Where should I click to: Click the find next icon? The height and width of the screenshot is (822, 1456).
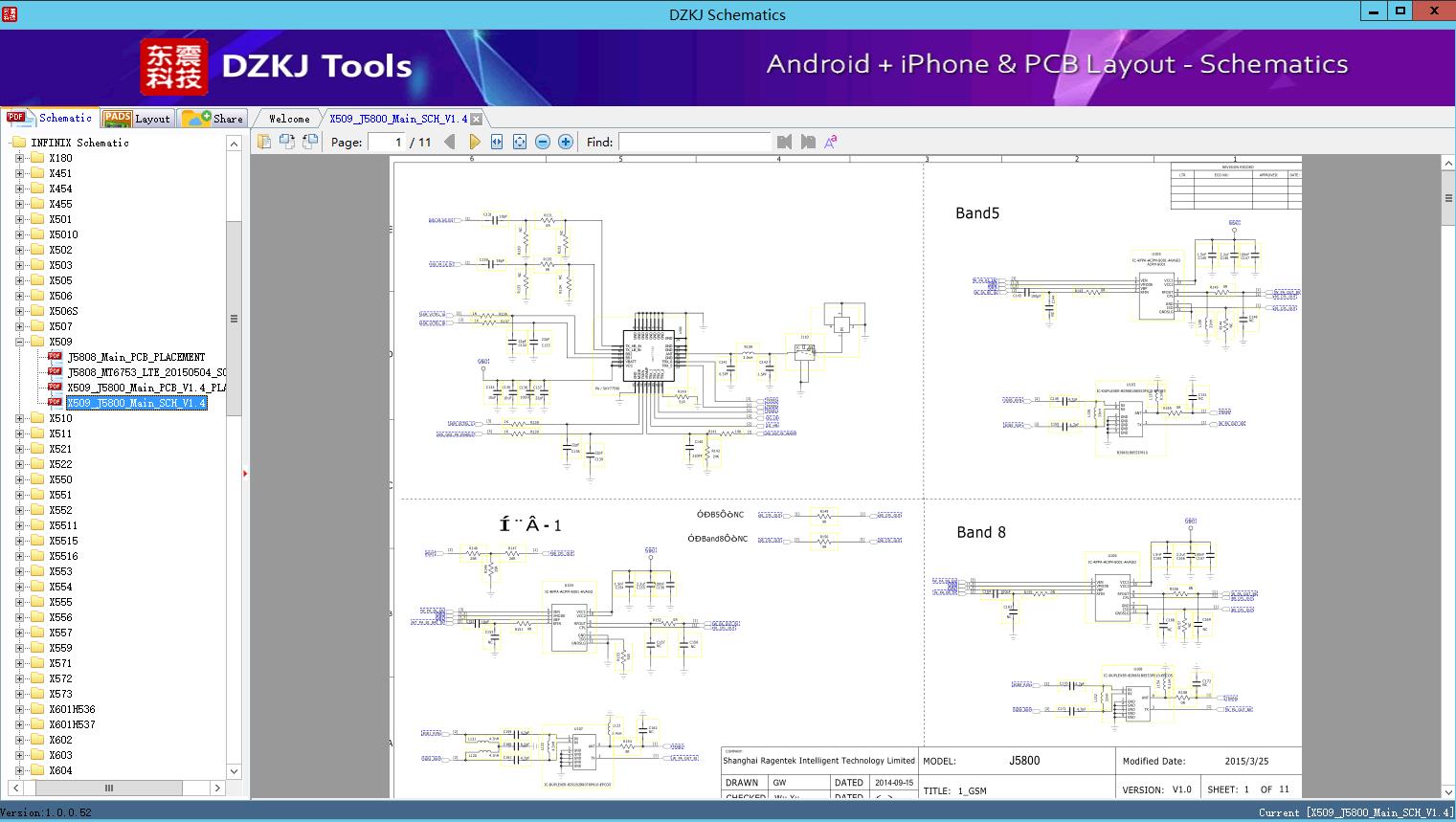pos(808,142)
